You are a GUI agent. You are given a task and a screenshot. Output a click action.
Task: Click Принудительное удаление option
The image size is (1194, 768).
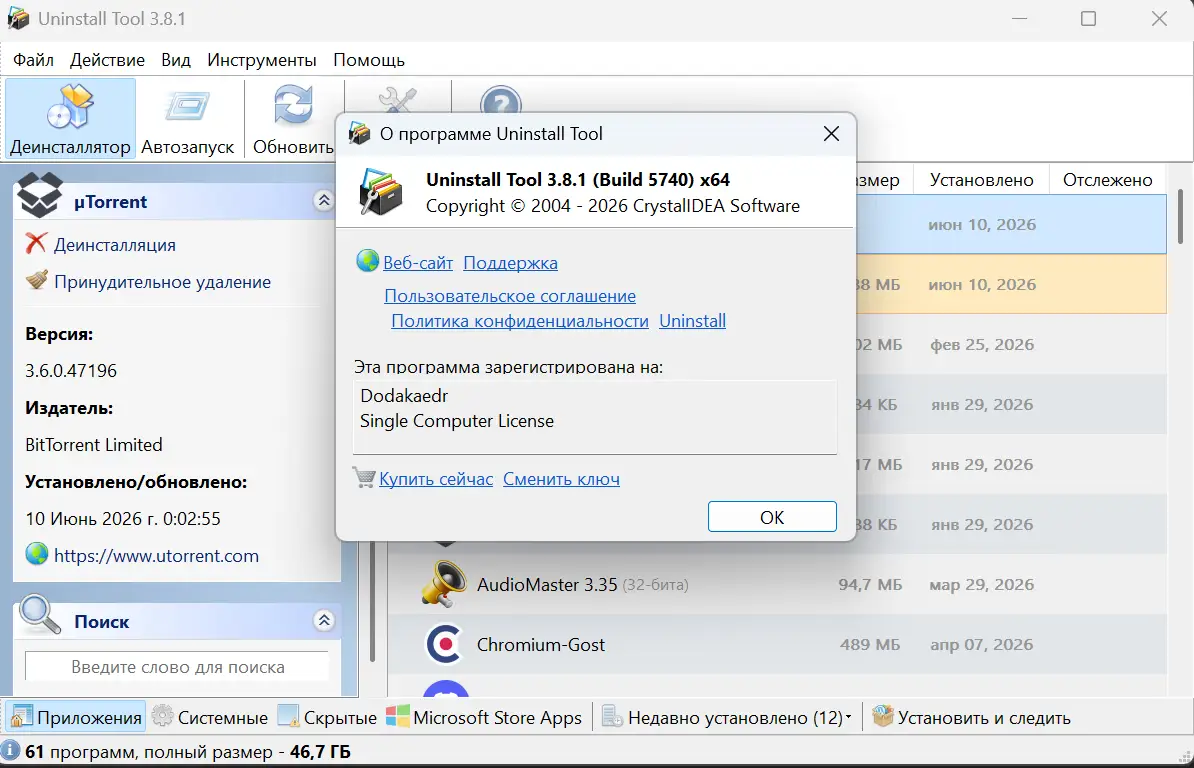pos(162,282)
